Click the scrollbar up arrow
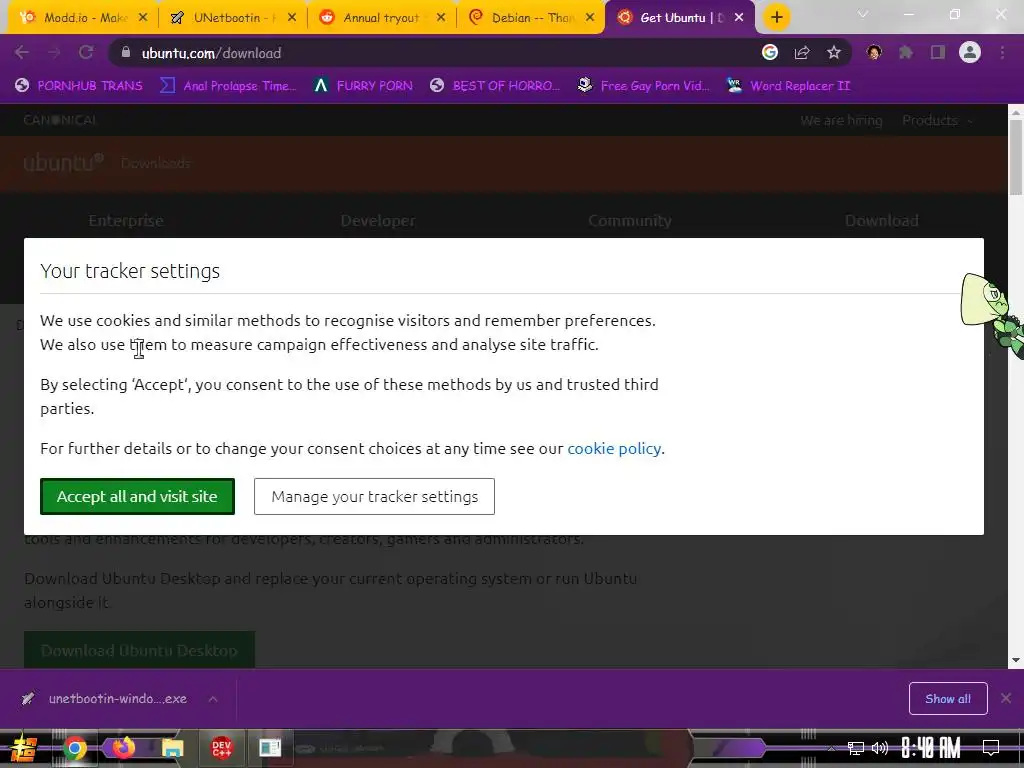The height and width of the screenshot is (768, 1024). 1016,112
